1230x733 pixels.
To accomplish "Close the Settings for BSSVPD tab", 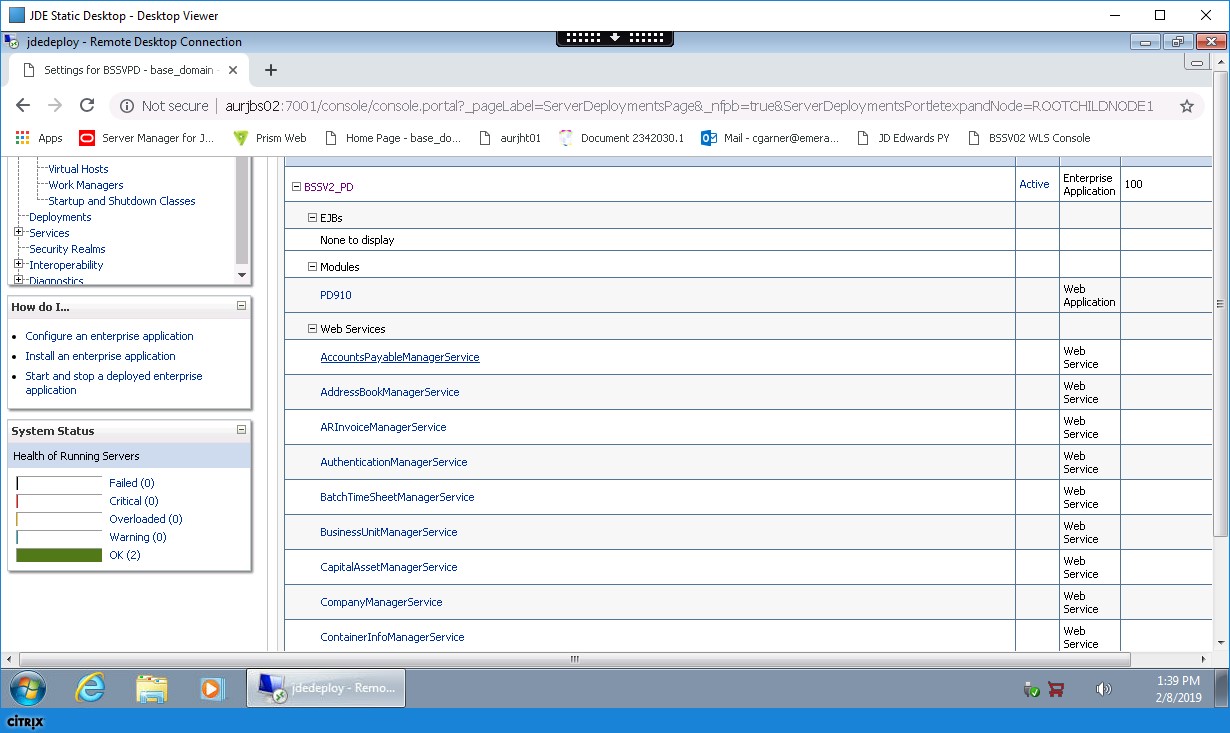I will 234,70.
